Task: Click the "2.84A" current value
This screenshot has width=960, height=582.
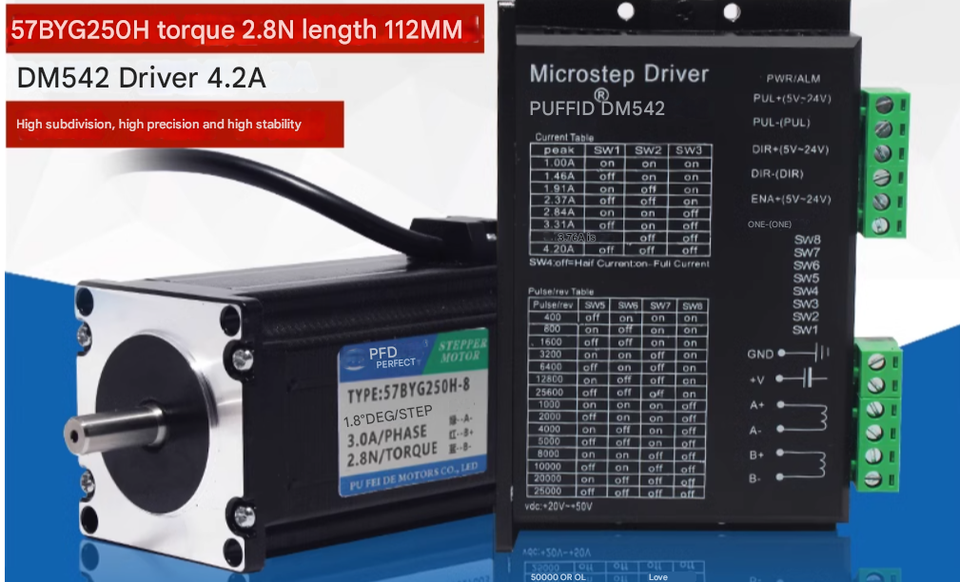Action: click(x=559, y=212)
